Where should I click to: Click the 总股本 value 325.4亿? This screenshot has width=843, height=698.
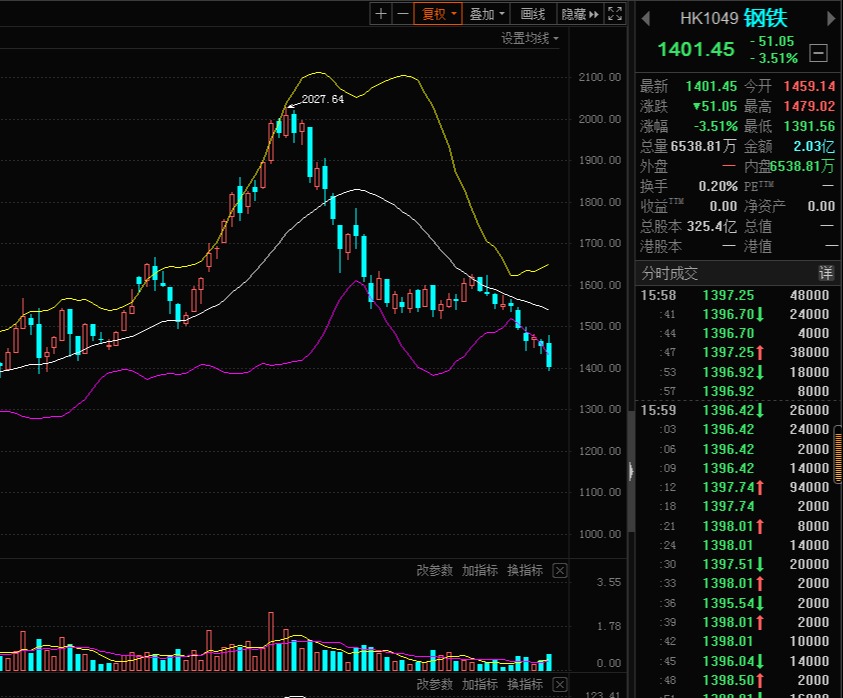tap(711, 226)
